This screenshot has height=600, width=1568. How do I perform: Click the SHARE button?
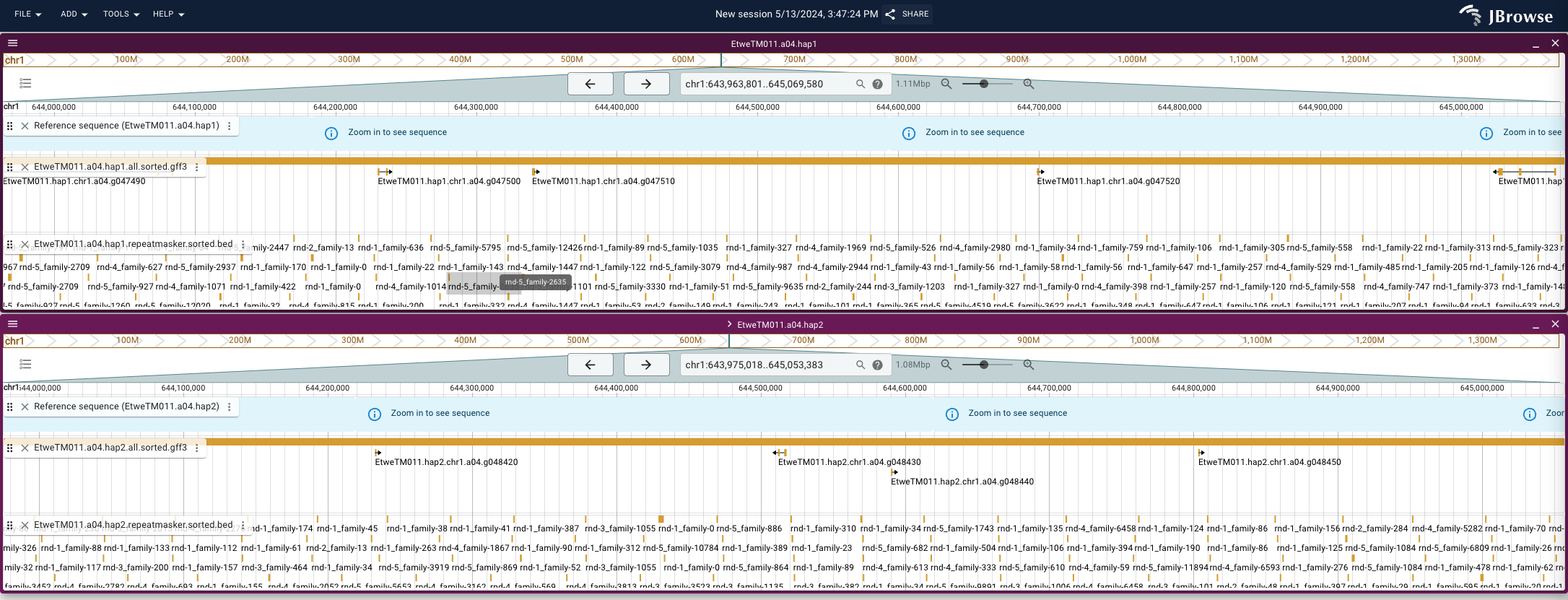907,14
